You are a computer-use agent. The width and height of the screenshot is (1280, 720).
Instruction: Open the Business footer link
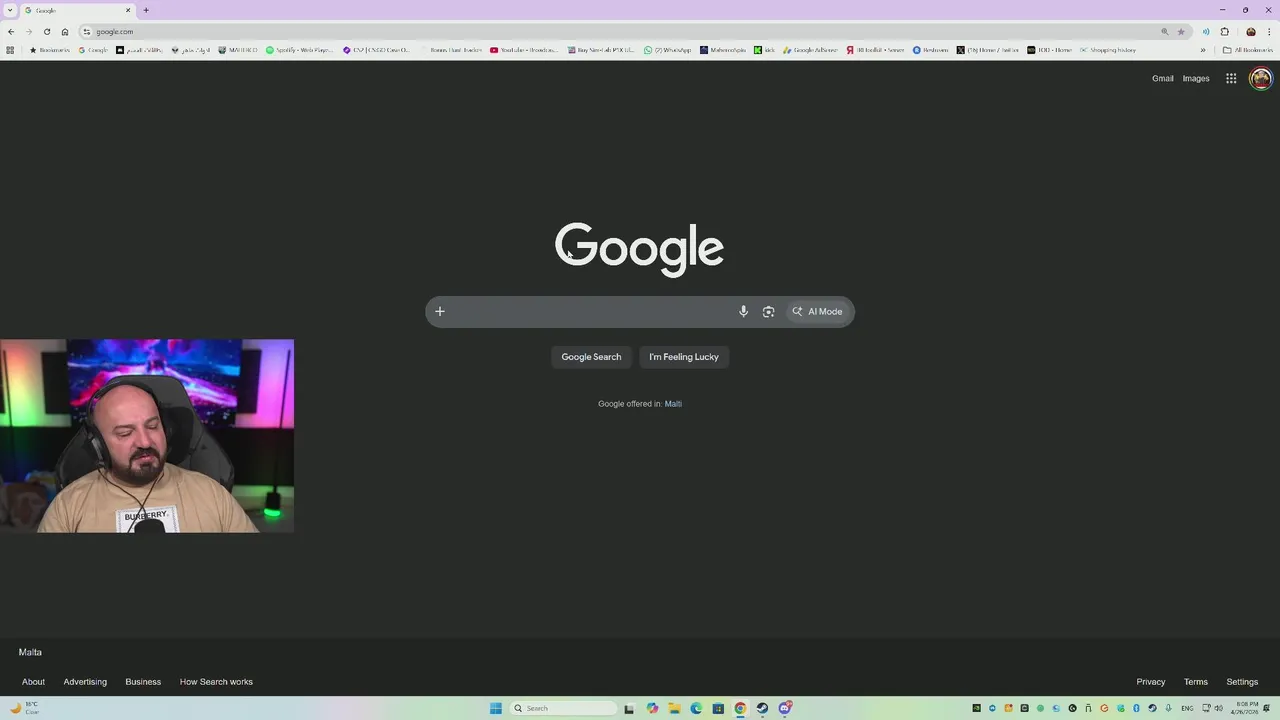coord(143,682)
